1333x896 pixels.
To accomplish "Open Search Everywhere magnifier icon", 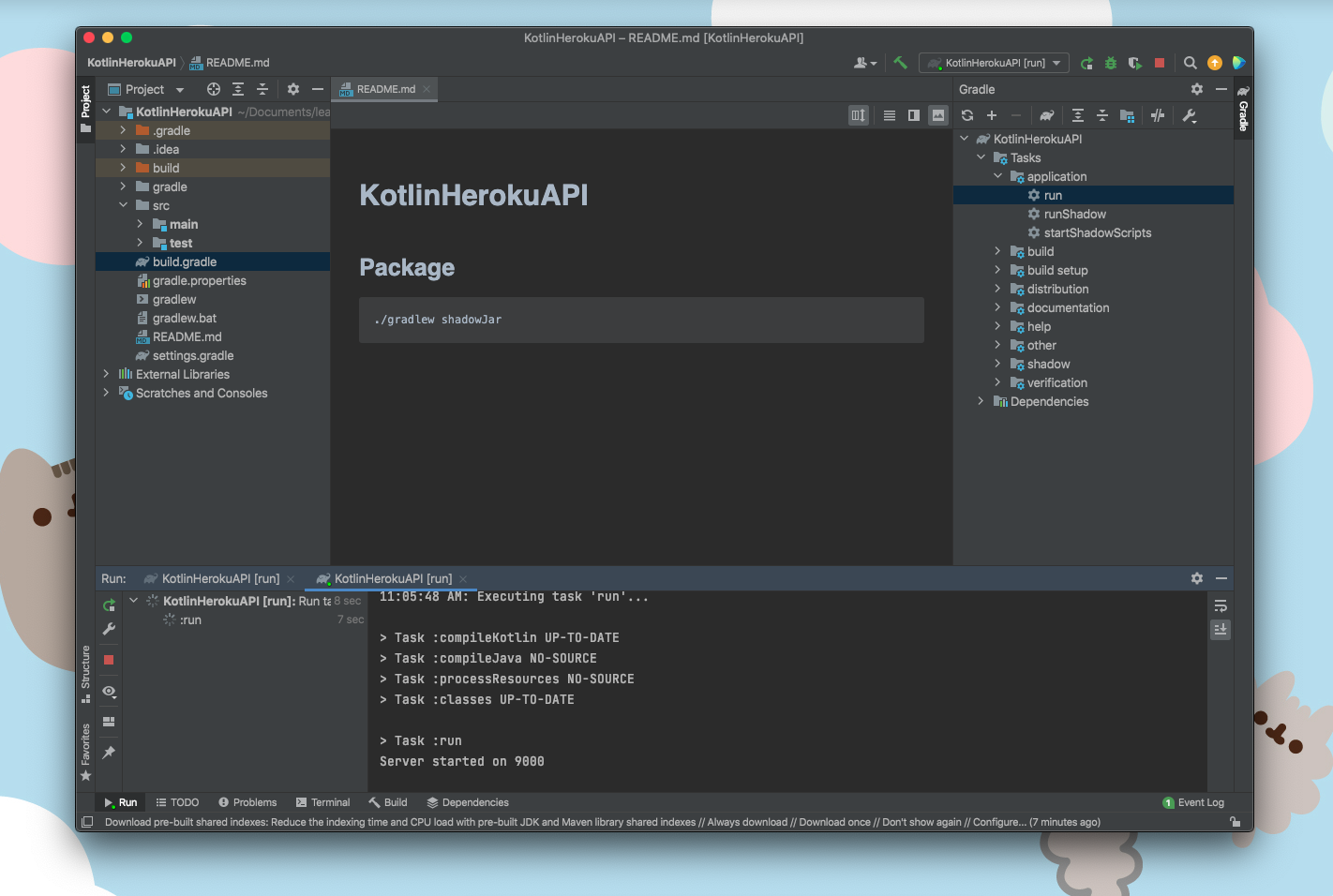I will pyautogui.click(x=1190, y=63).
